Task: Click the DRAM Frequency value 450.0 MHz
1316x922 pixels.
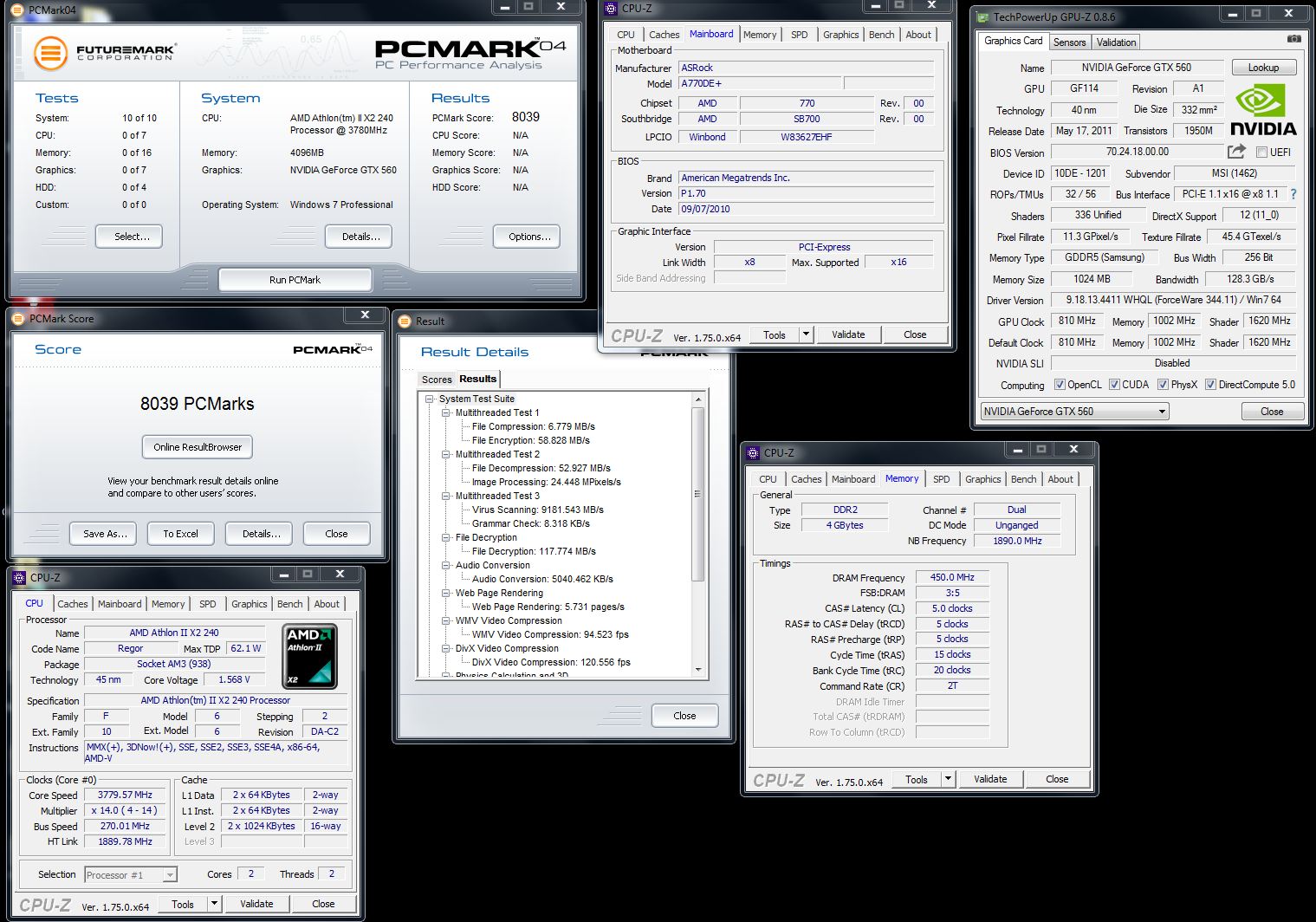Action: click(951, 577)
